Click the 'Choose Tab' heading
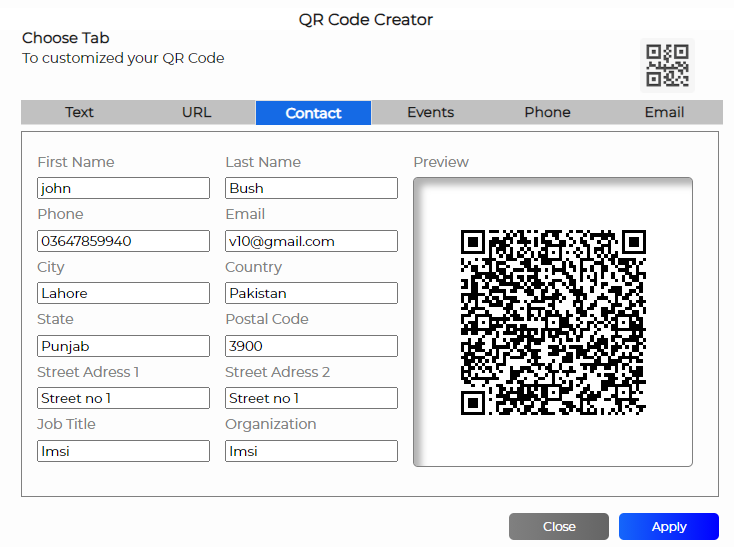This screenshot has height=547, width=734. click(66, 38)
